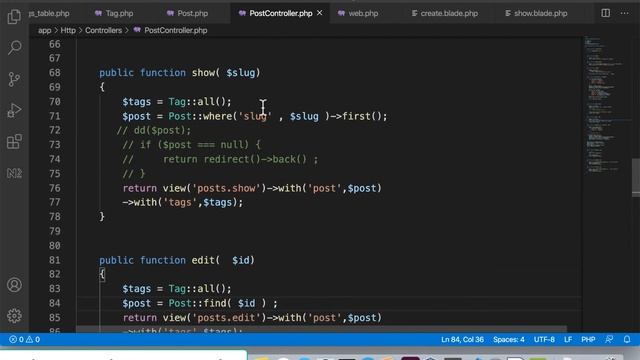
Task: Open the Manage gear icon
Action: [x=14, y=316]
